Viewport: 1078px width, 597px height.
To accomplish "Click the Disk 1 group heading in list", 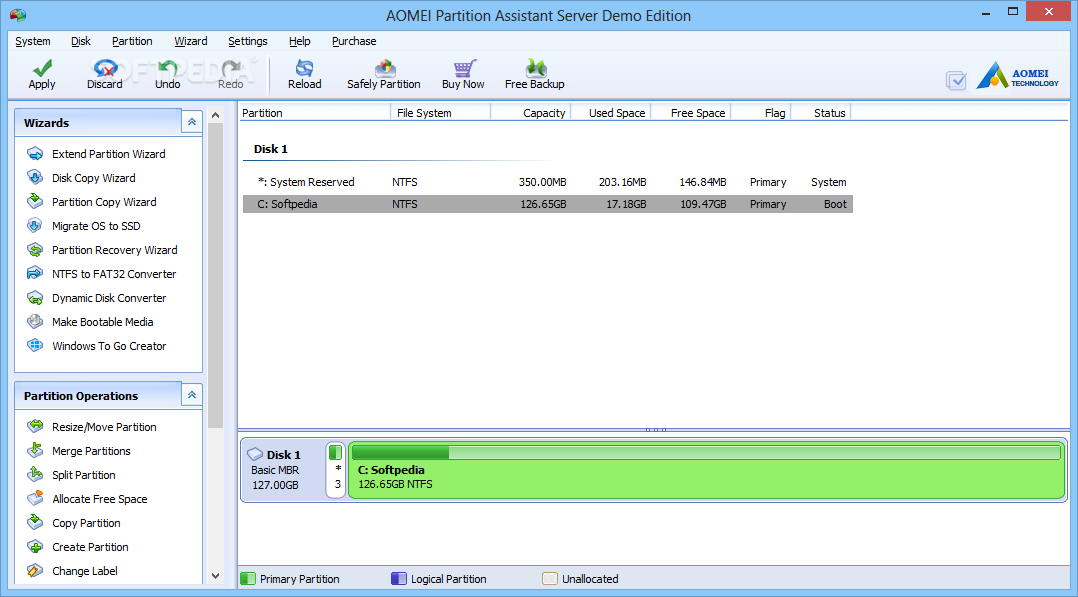I will coord(271,149).
